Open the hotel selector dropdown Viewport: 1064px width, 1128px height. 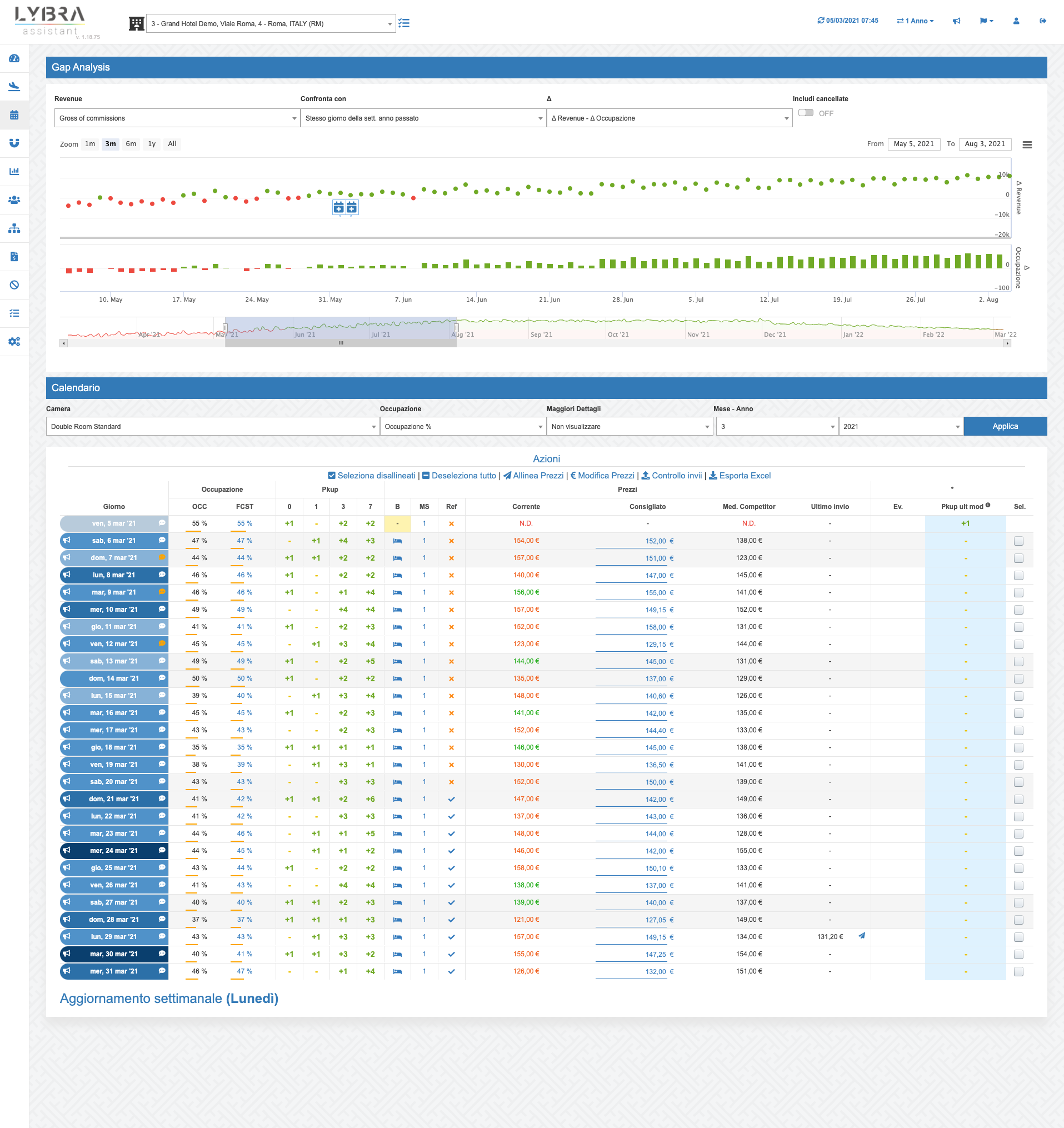pyautogui.click(x=271, y=24)
